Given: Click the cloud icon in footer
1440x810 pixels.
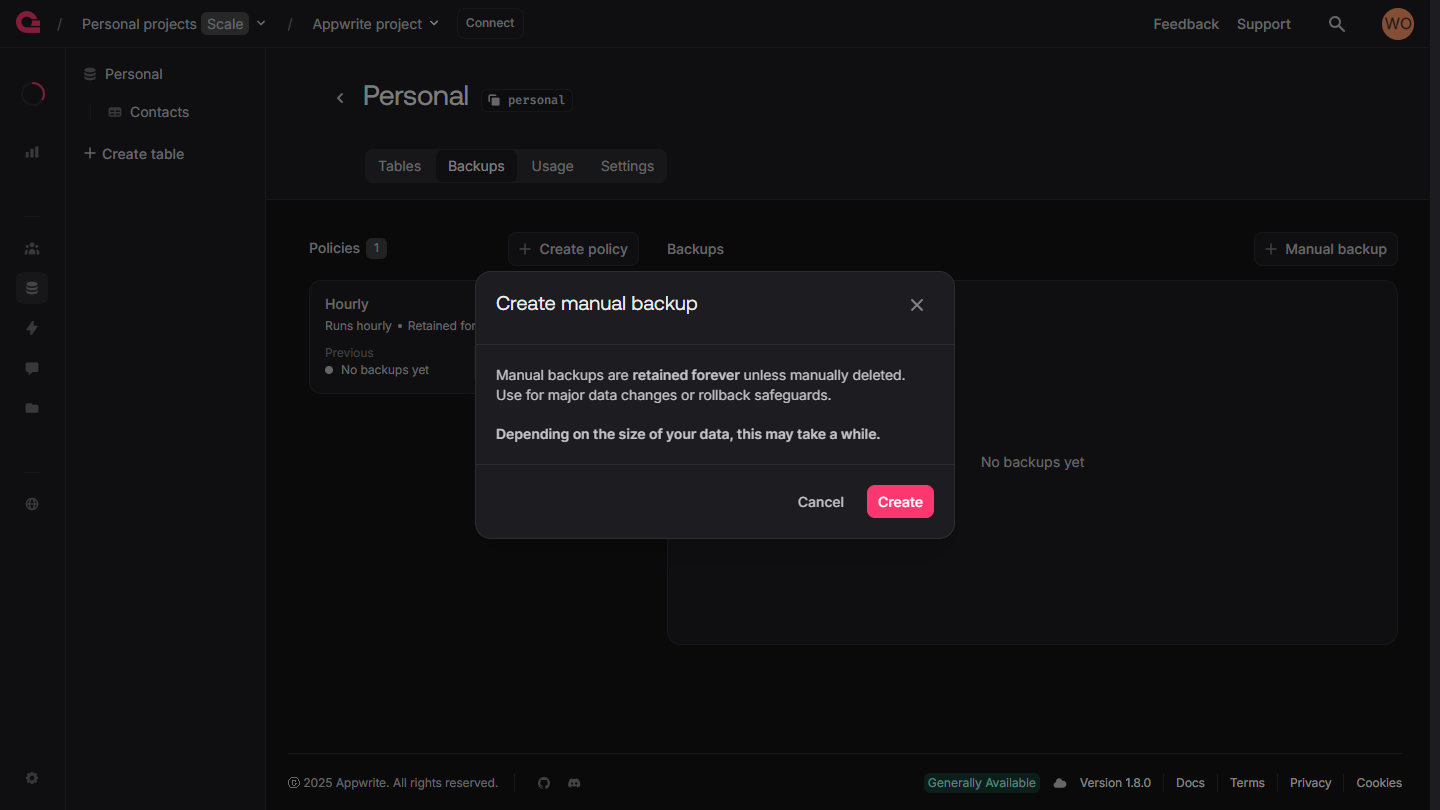Looking at the screenshot, I should click(x=1060, y=783).
